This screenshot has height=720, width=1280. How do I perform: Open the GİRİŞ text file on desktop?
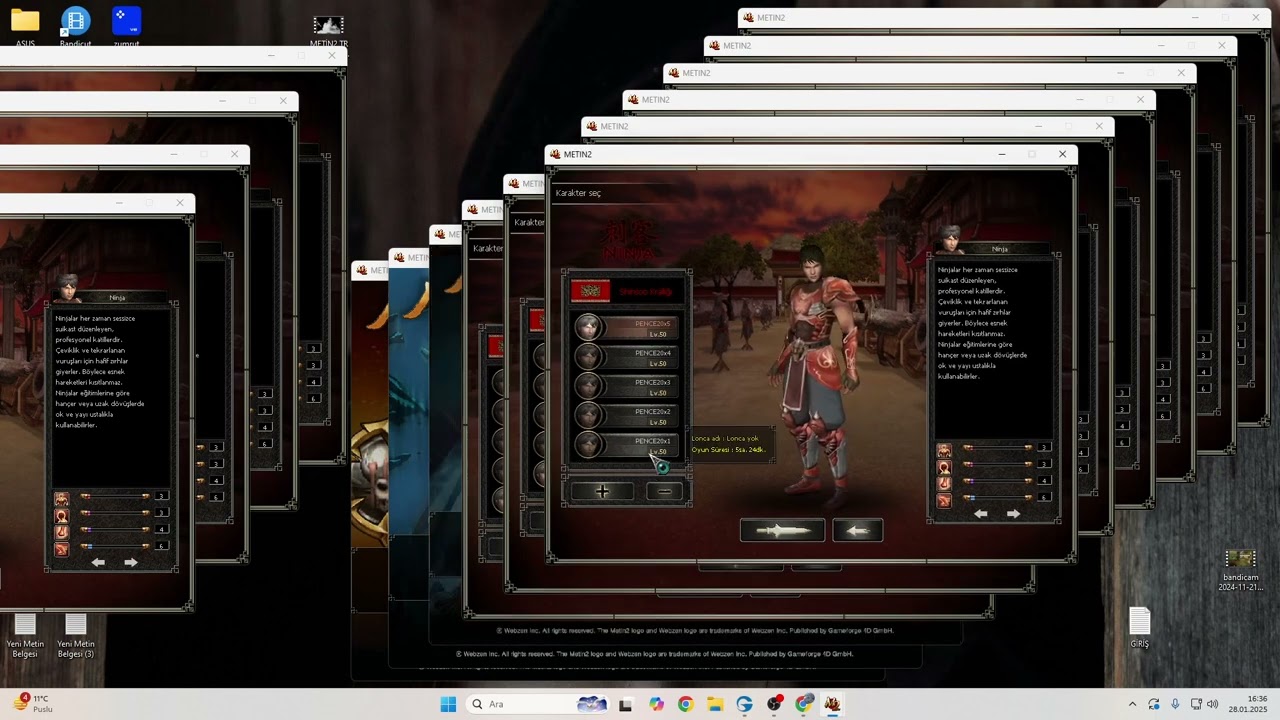click(1140, 628)
